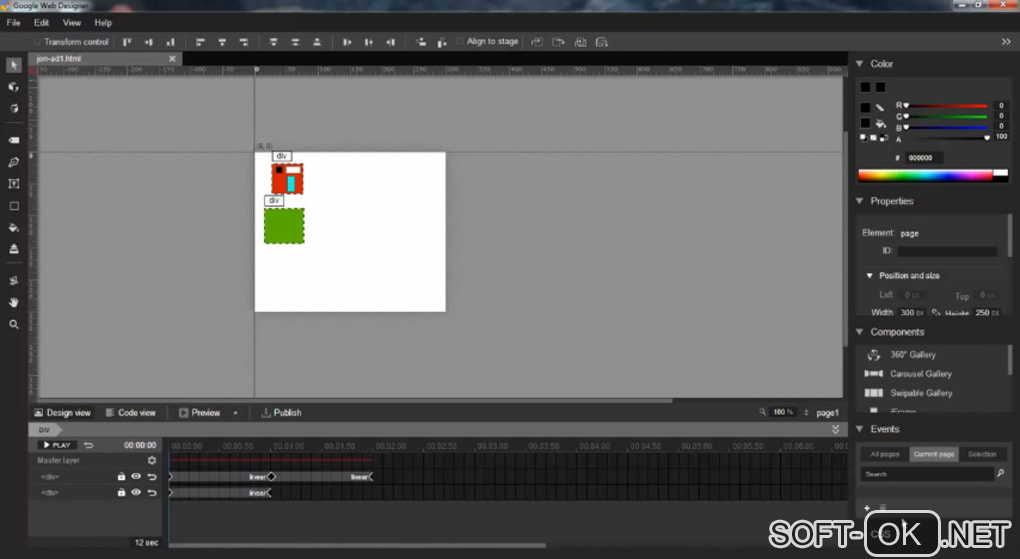Close the jon-ad1.html tab
1020x559 pixels.
coord(172,59)
